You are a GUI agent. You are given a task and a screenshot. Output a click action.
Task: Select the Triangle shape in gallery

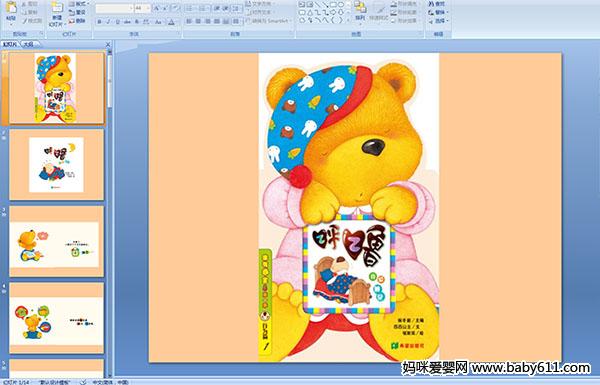pyautogui.click(x=310, y=13)
